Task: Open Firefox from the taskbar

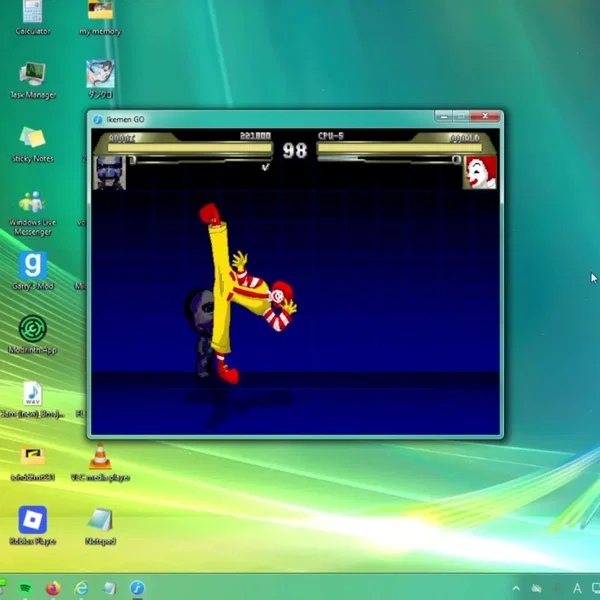Action: [x=53, y=588]
